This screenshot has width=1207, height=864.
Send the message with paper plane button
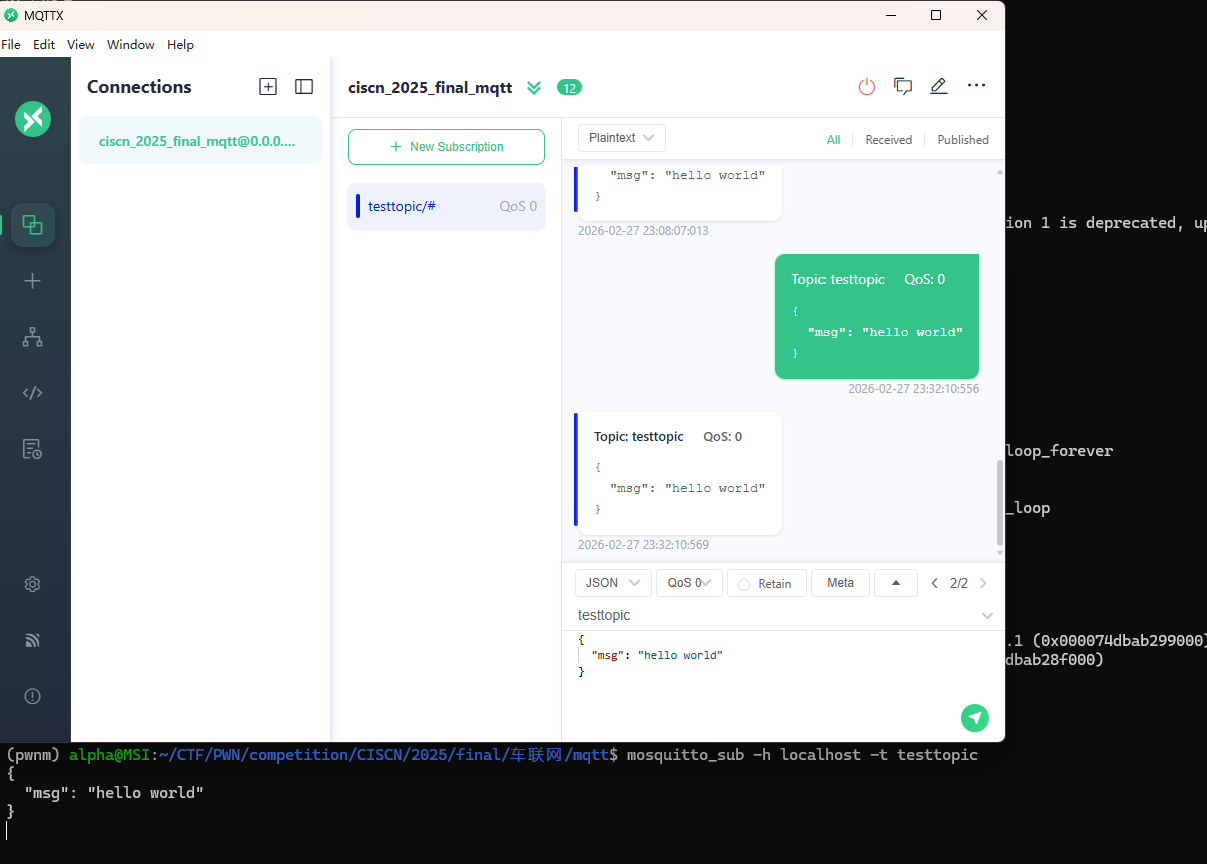pyautogui.click(x=974, y=717)
